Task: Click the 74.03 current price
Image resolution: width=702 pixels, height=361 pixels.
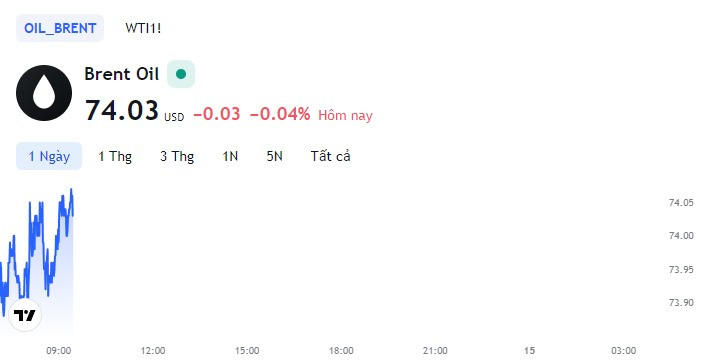Action: 122,110
